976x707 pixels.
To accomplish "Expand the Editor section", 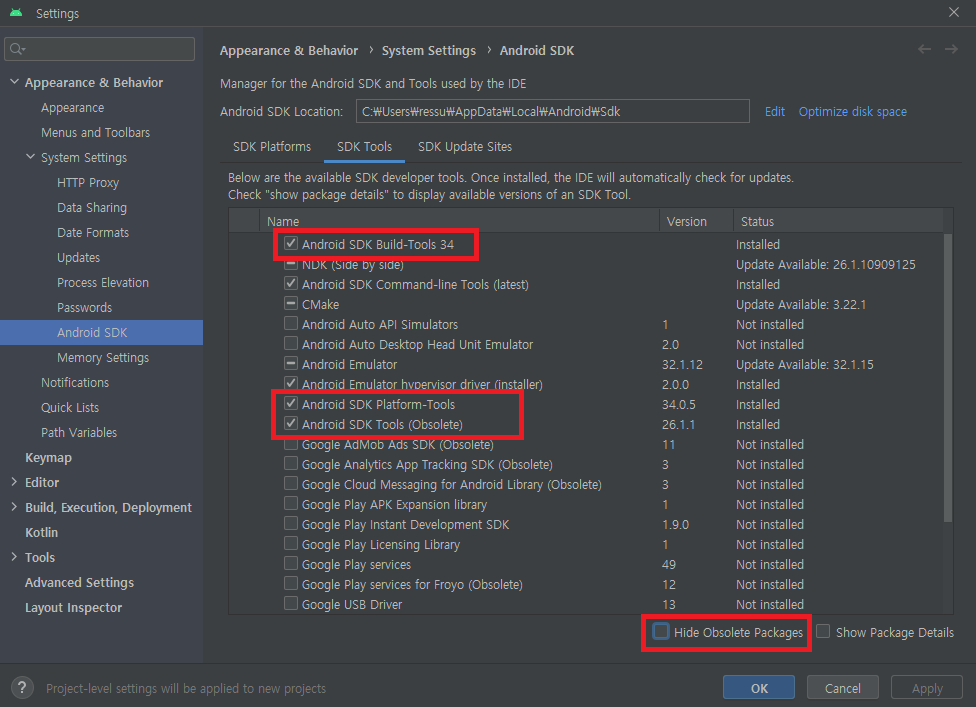I will tap(14, 482).
